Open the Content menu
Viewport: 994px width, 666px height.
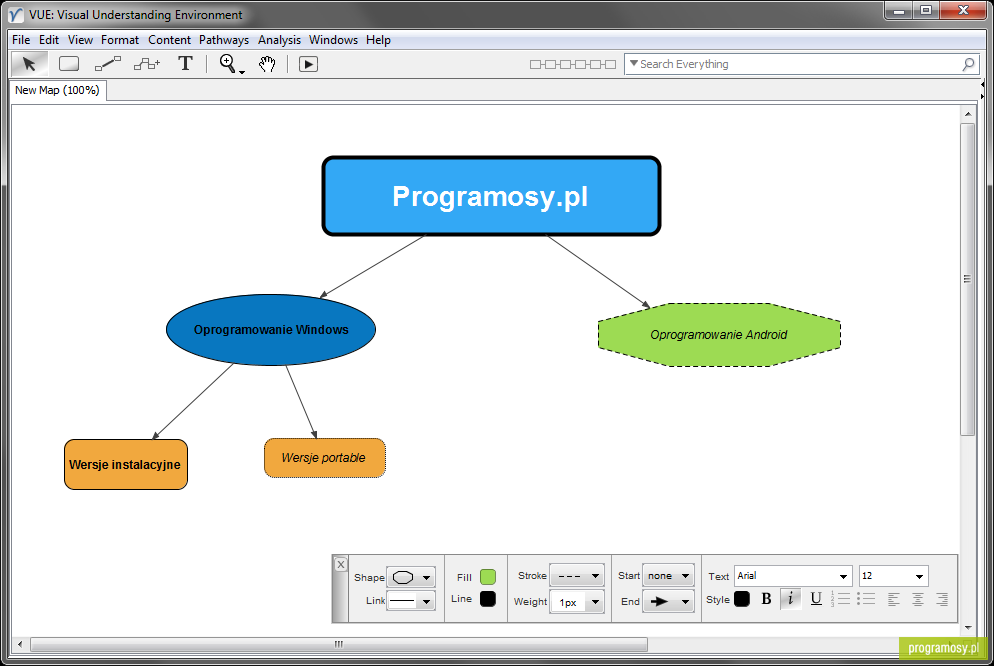[x=169, y=40]
